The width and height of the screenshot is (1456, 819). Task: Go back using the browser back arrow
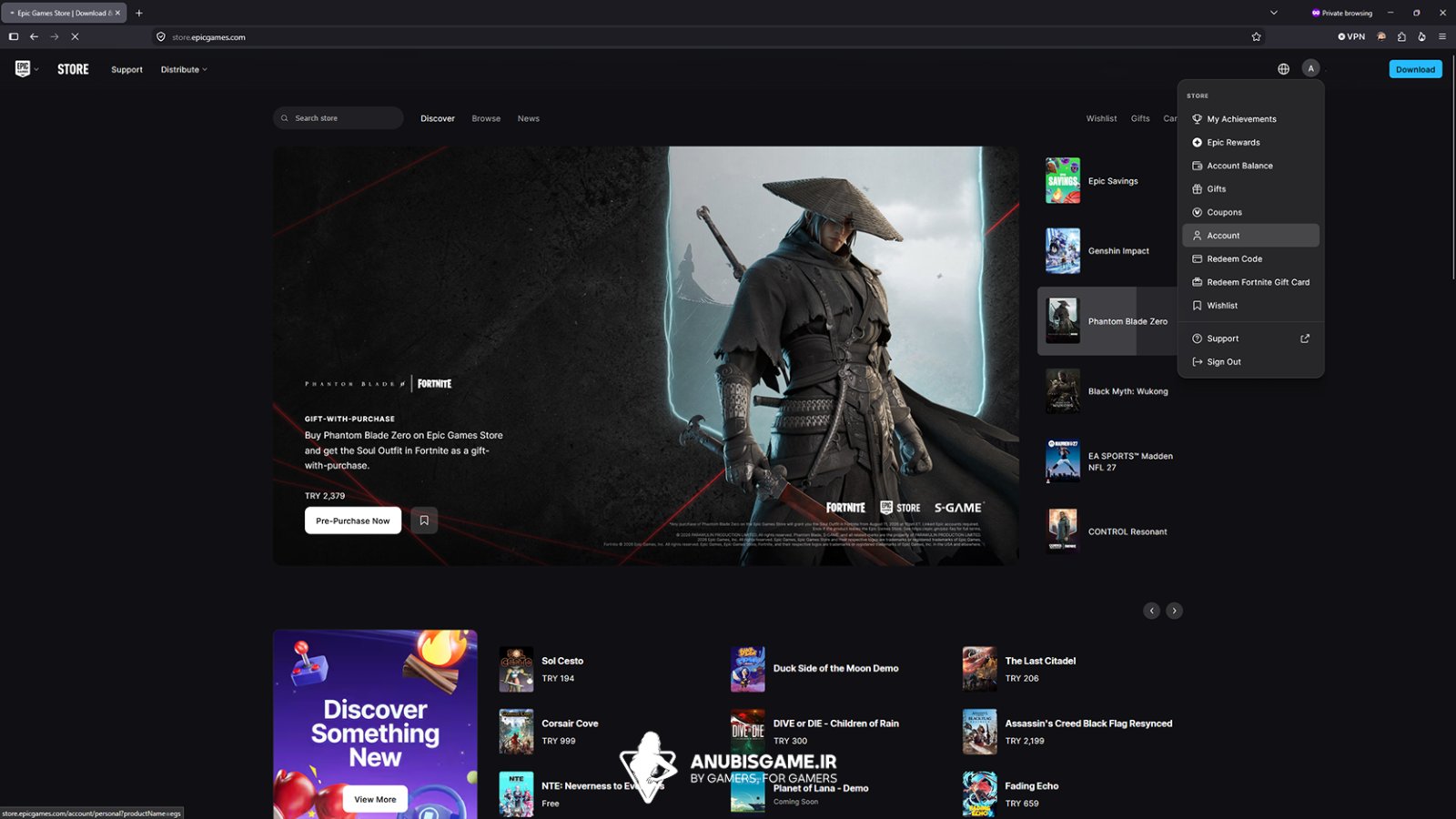pos(34,37)
